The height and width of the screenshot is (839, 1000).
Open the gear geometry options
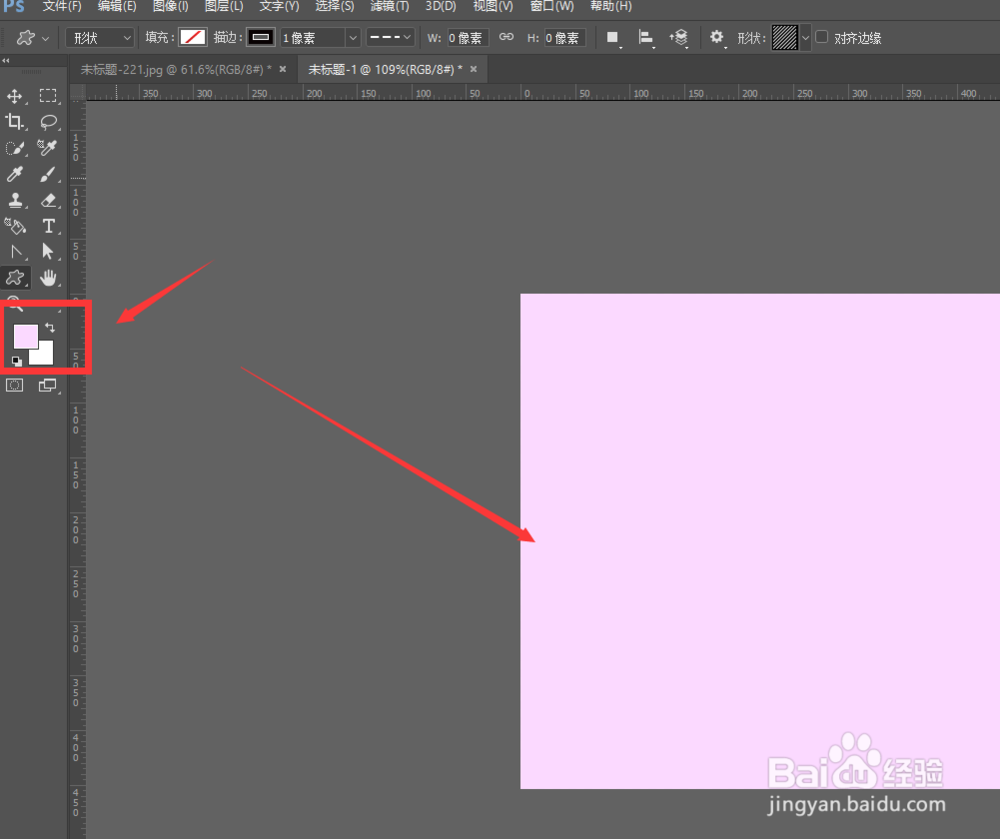click(x=717, y=38)
